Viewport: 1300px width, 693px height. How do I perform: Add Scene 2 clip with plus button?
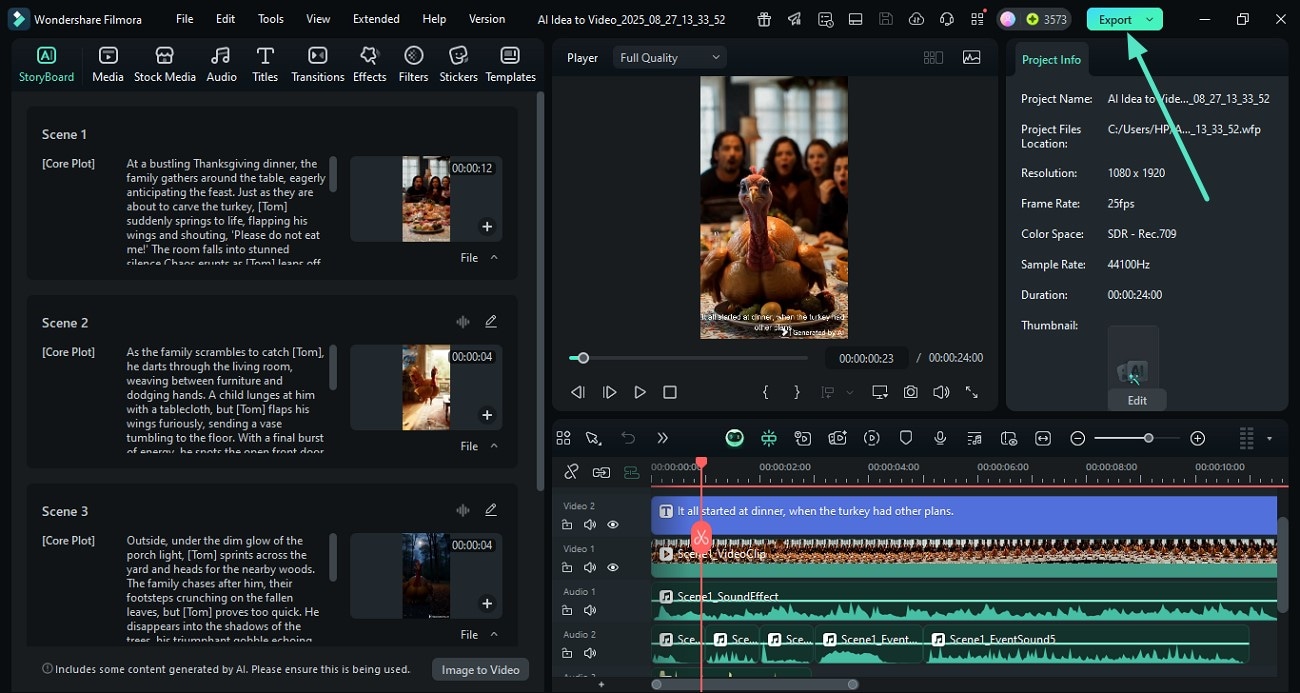point(487,415)
